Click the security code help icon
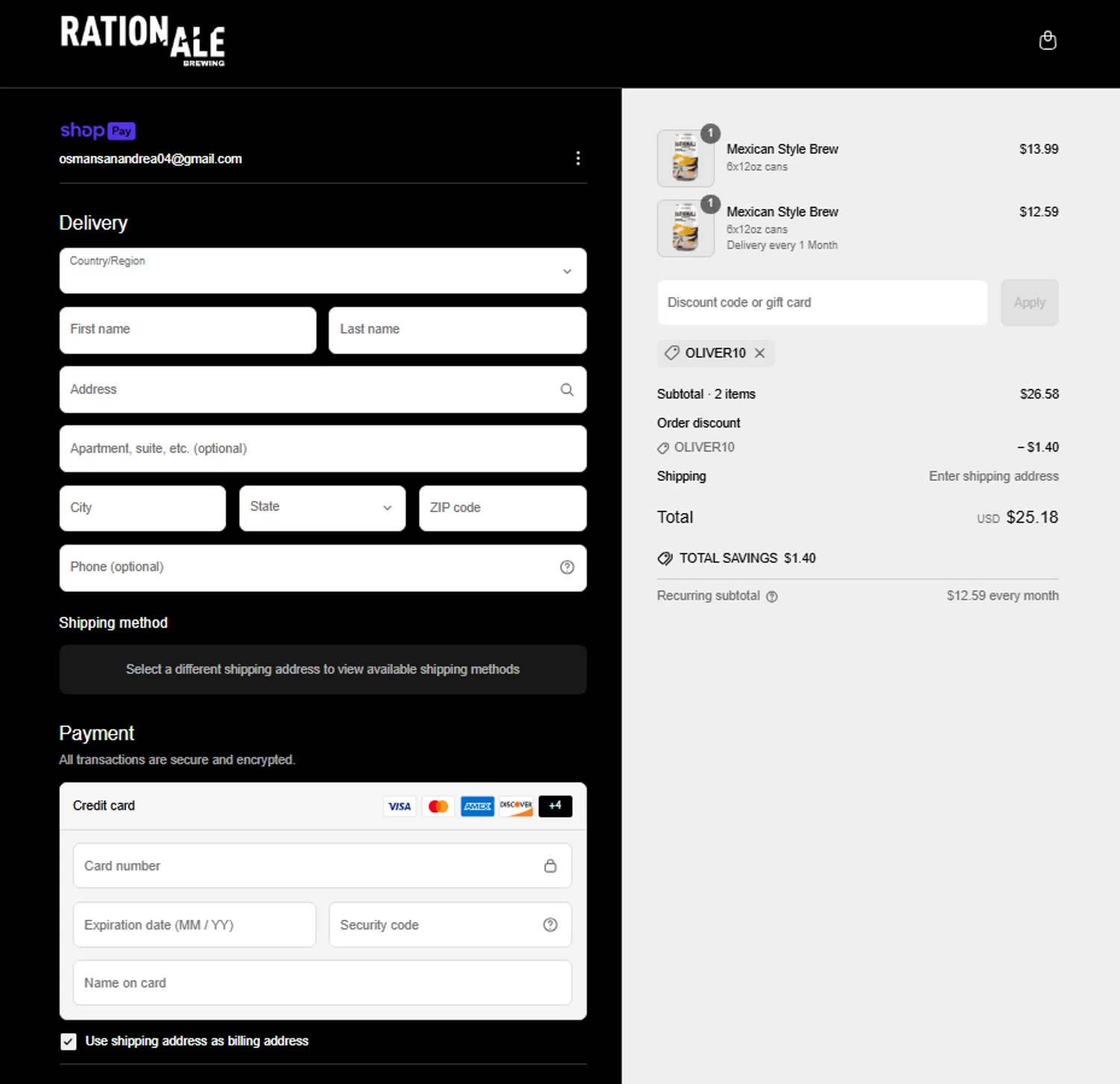This screenshot has width=1120, height=1084. [550, 925]
